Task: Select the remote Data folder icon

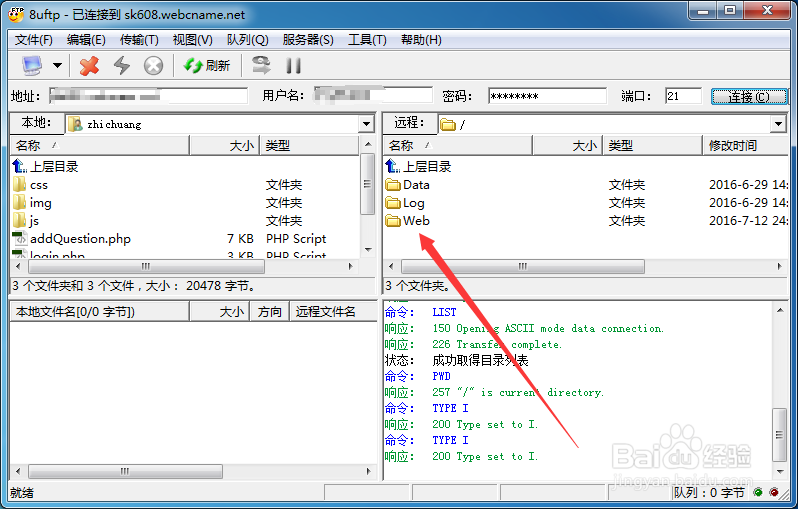Action: tap(393, 184)
